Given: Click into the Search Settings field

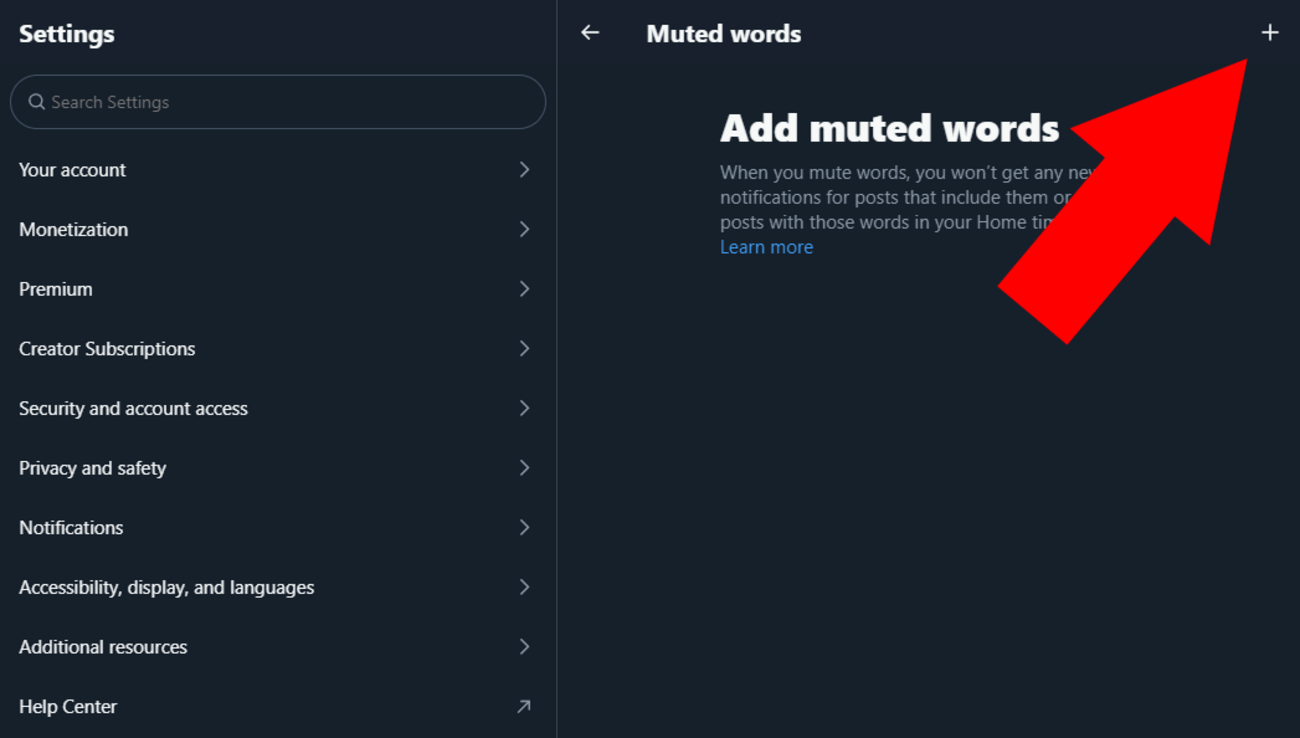Looking at the screenshot, I should point(290,102).
